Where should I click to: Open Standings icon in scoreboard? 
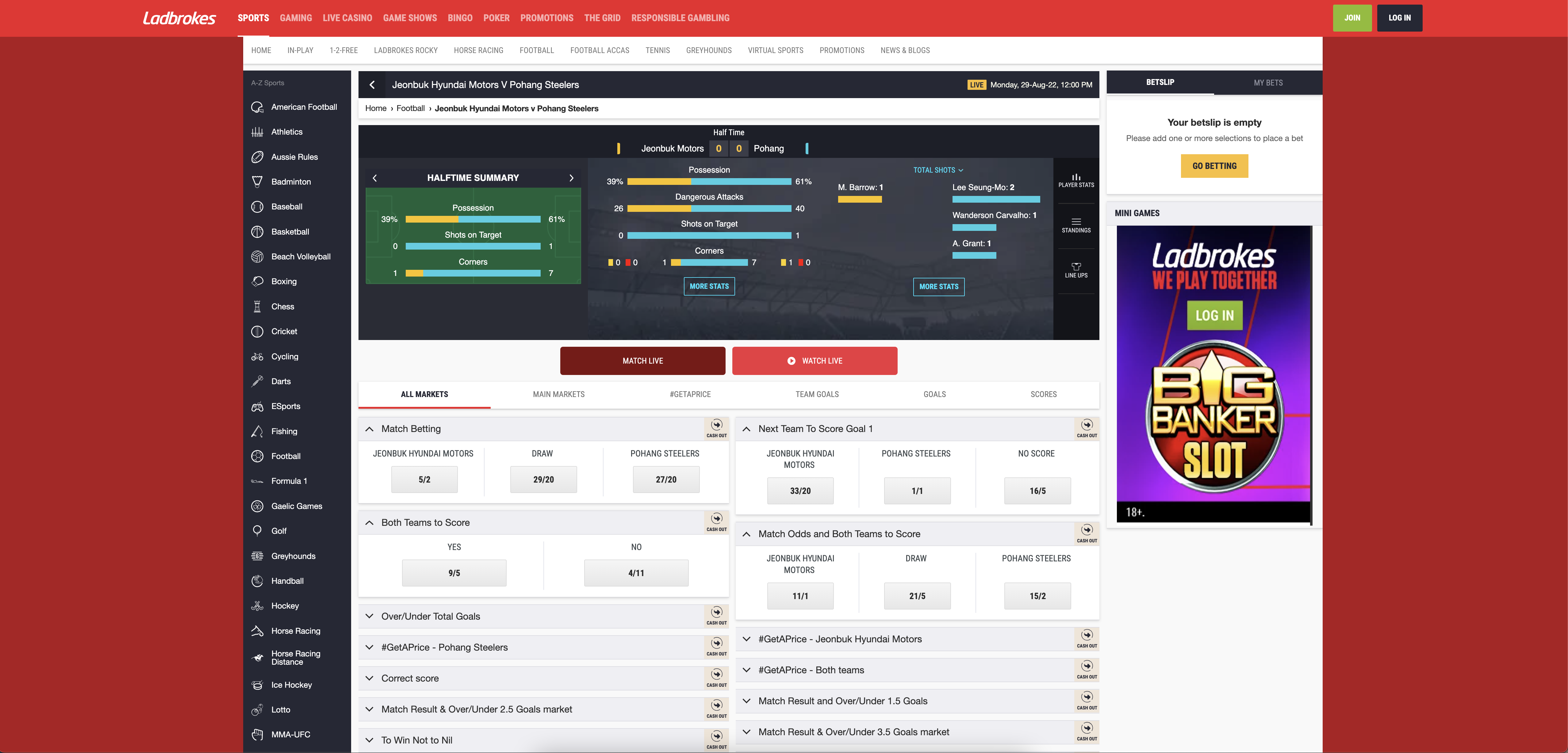1075,222
